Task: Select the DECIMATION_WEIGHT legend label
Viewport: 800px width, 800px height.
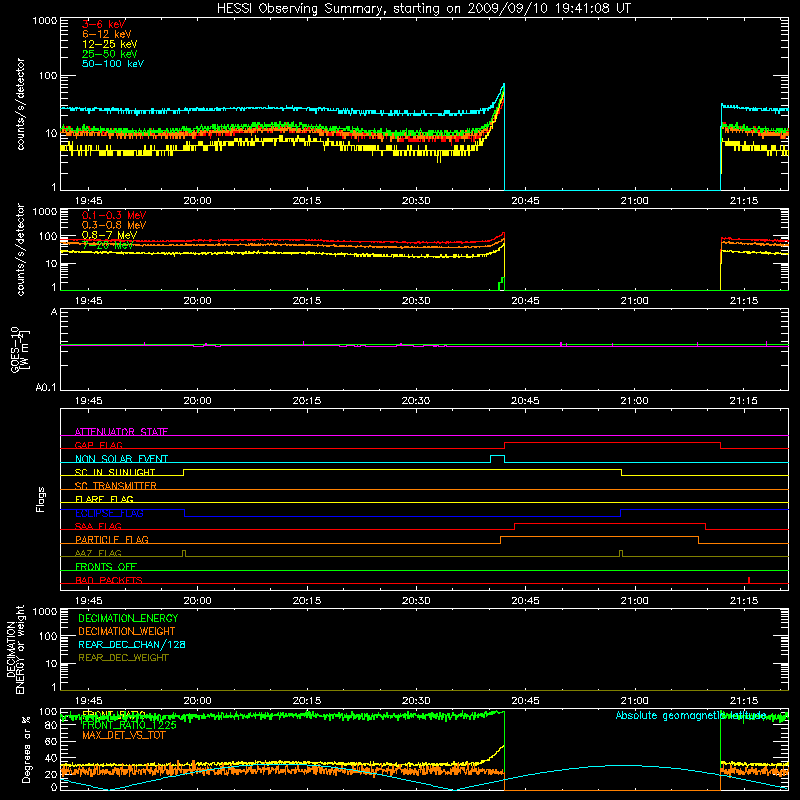Action: pyautogui.click(x=127, y=631)
